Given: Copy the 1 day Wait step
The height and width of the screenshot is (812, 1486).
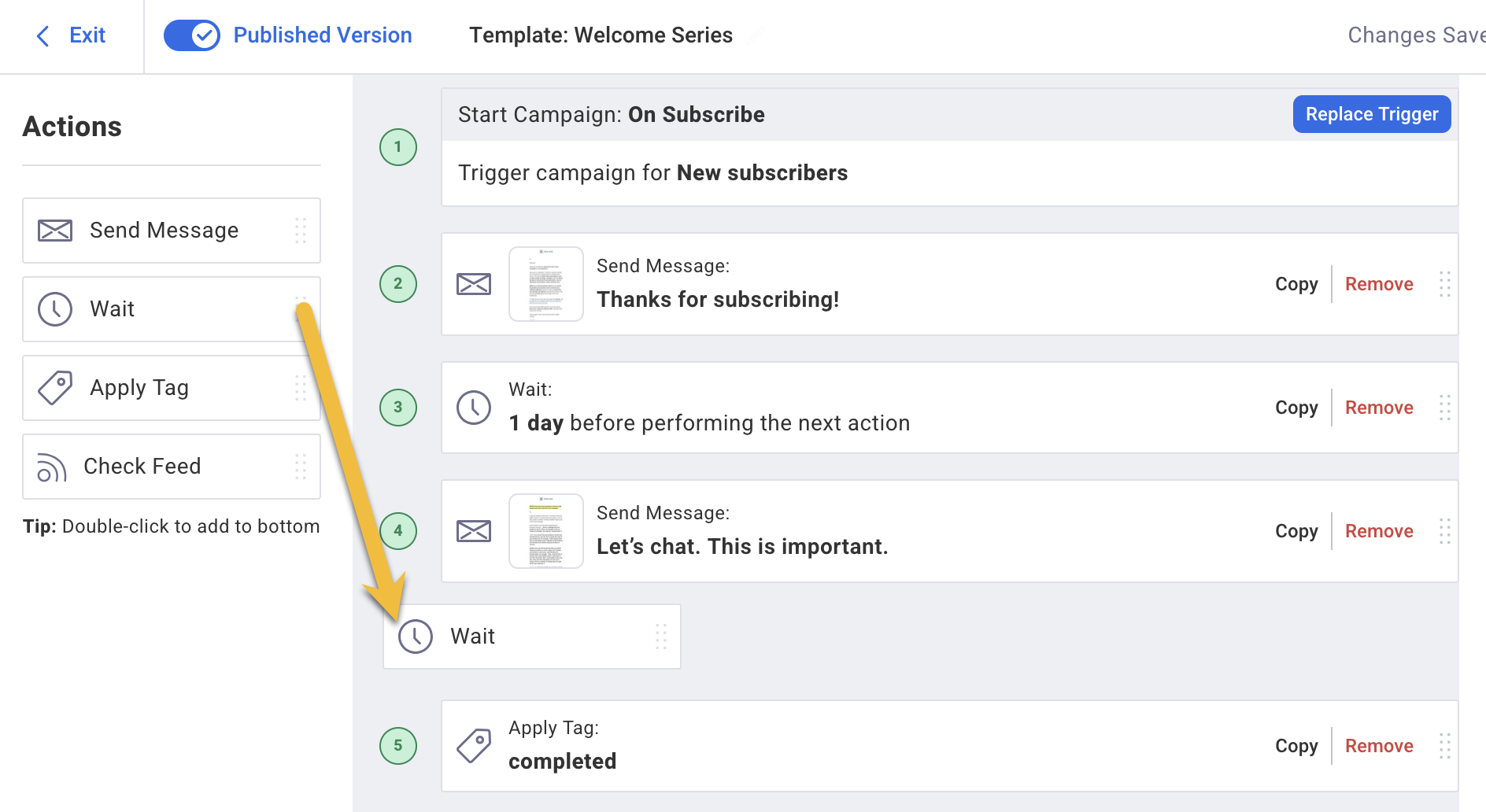Looking at the screenshot, I should pyautogui.click(x=1296, y=408).
